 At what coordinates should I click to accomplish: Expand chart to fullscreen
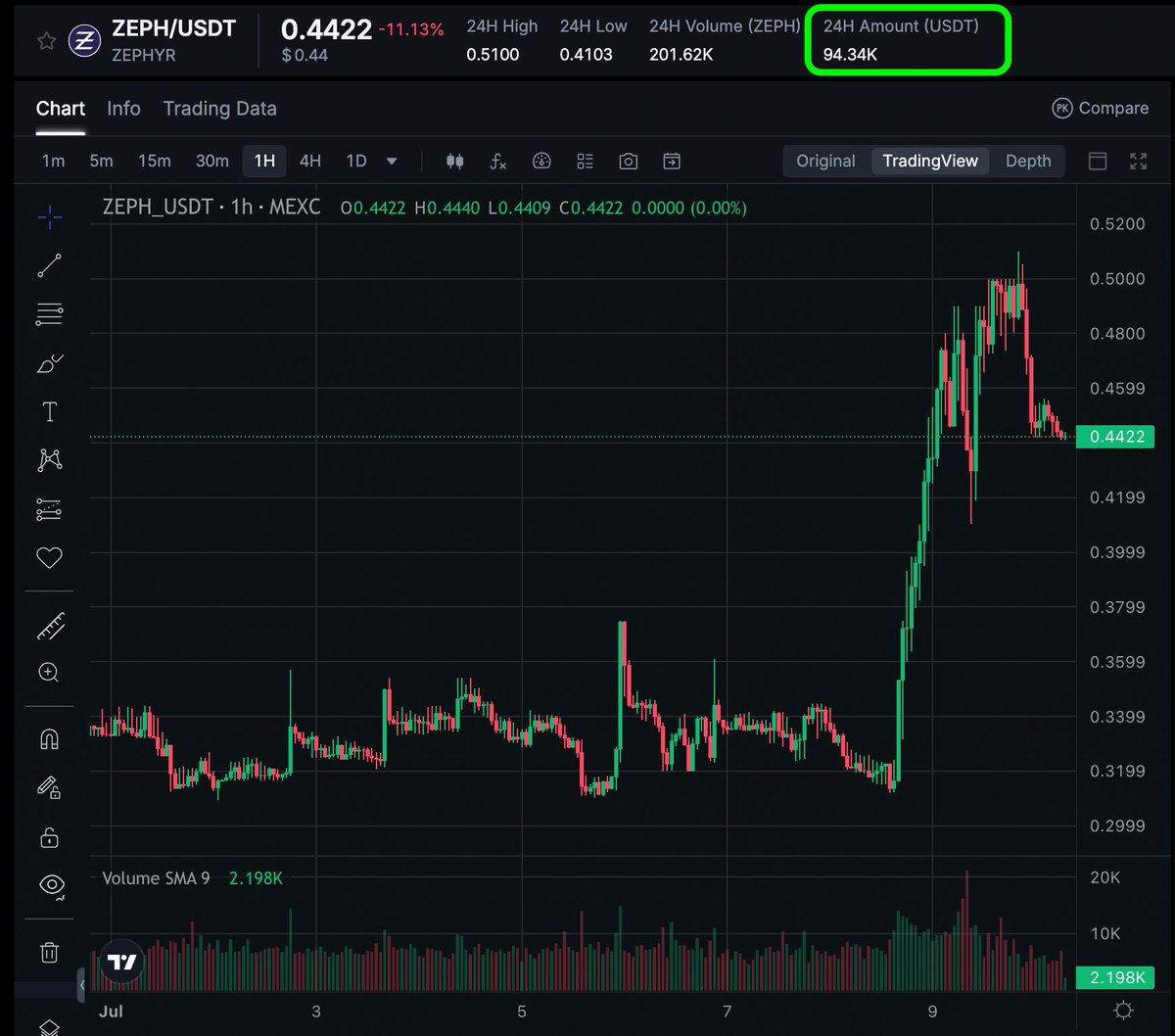[1139, 162]
